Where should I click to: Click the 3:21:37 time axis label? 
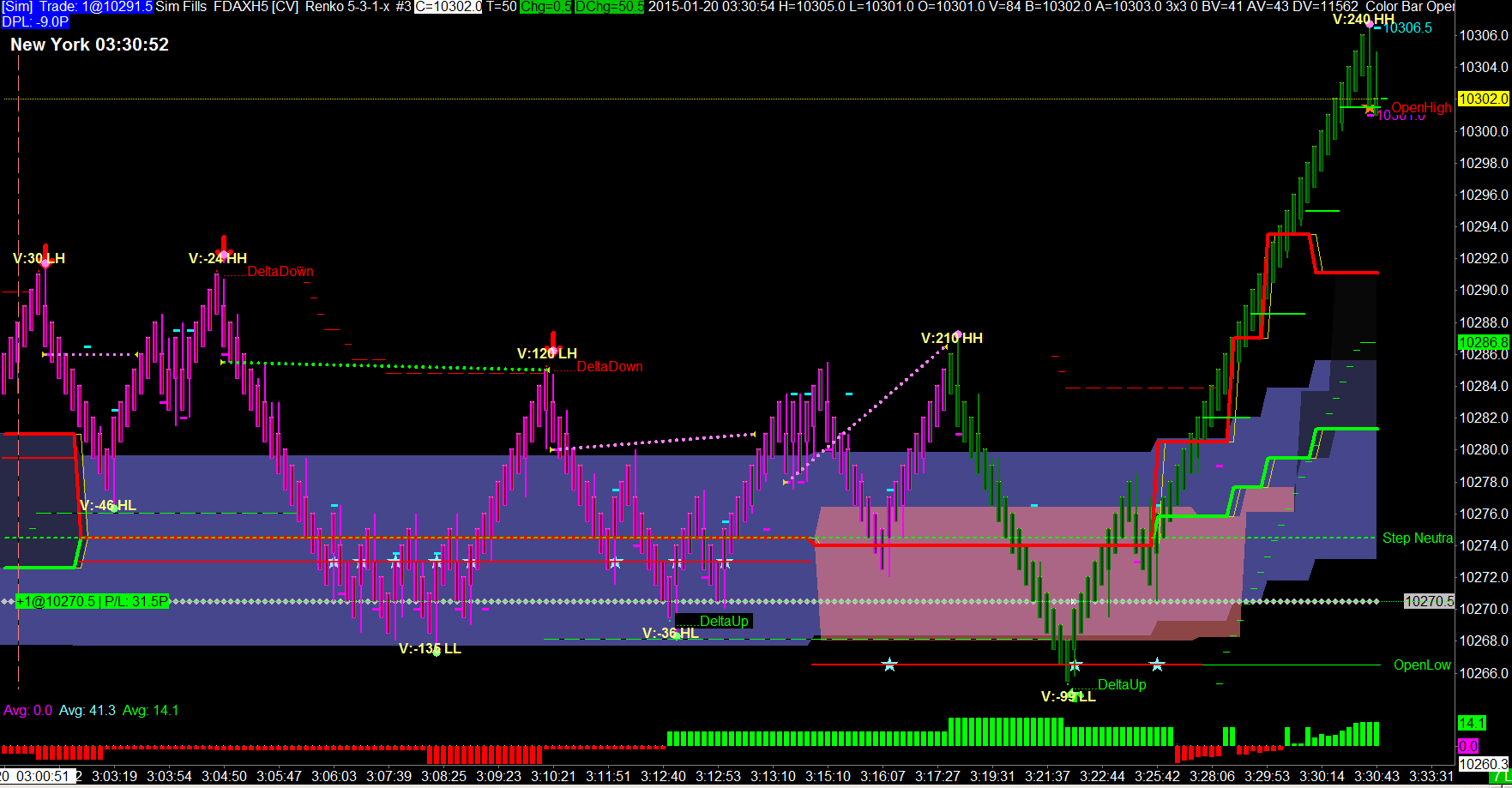click(x=1047, y=776)
